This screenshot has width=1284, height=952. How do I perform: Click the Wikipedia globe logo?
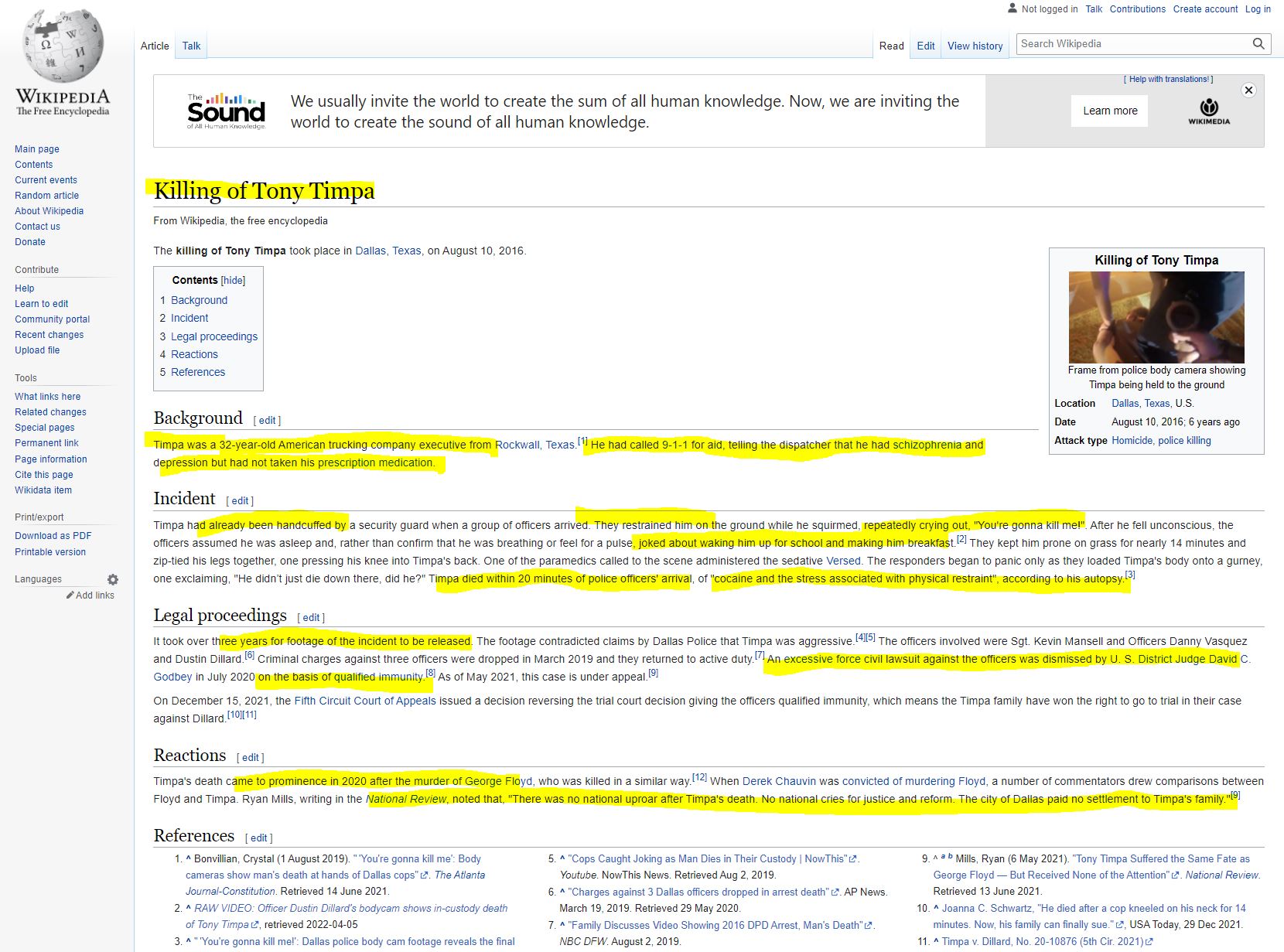click(63, 48)
